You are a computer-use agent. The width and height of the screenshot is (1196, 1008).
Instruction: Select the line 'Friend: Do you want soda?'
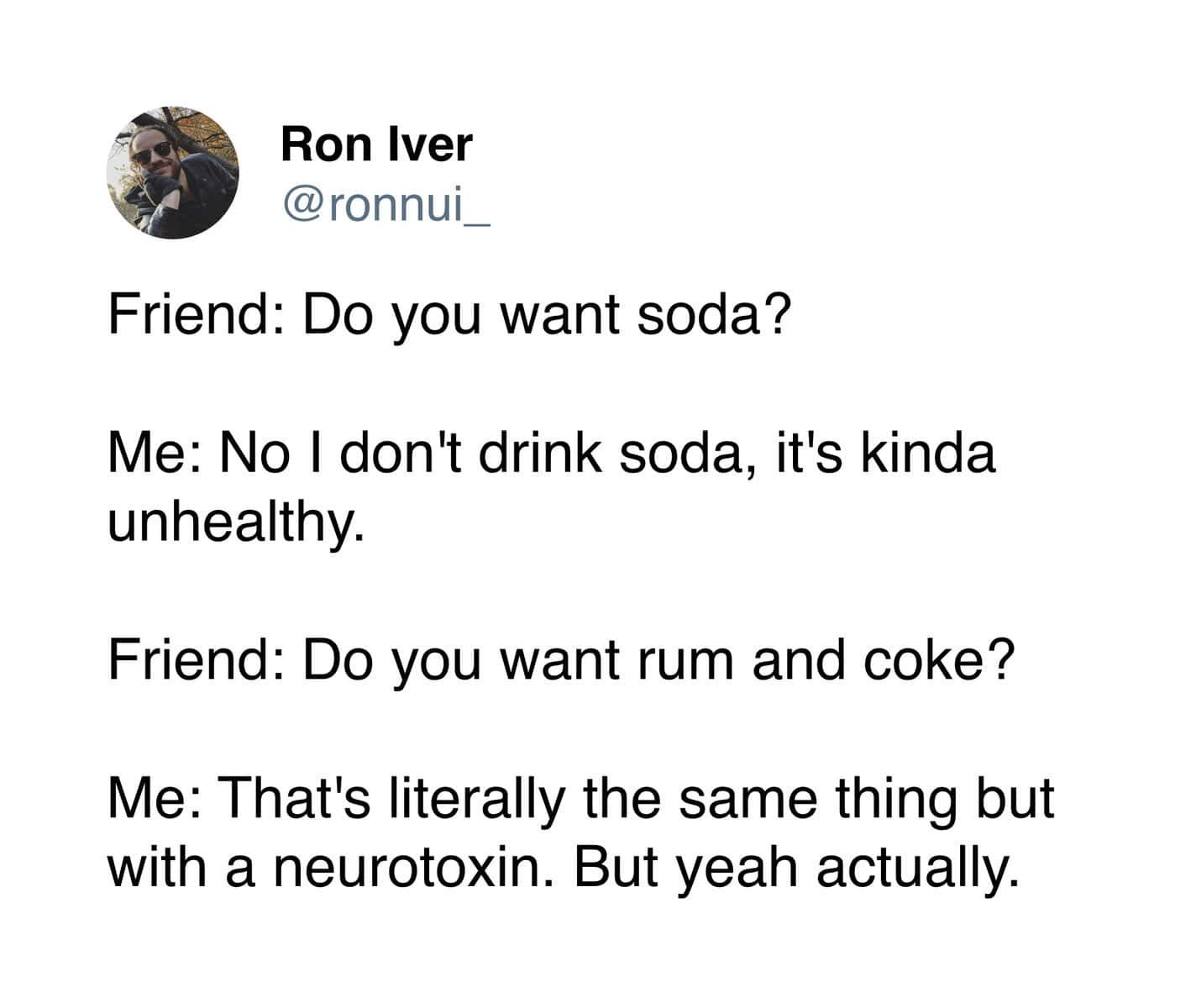450,316
